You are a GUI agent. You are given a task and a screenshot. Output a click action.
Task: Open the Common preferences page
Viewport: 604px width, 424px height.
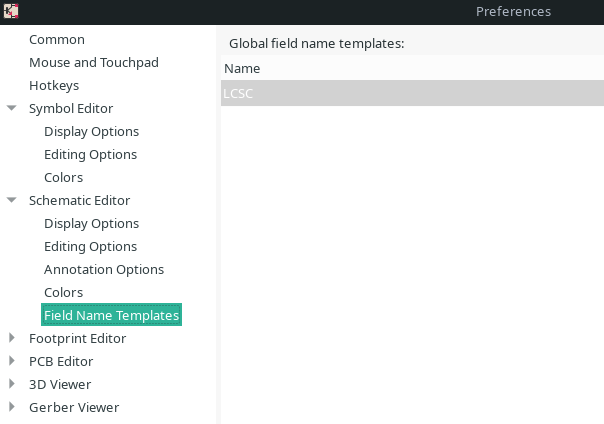click(x=56, y=40)
